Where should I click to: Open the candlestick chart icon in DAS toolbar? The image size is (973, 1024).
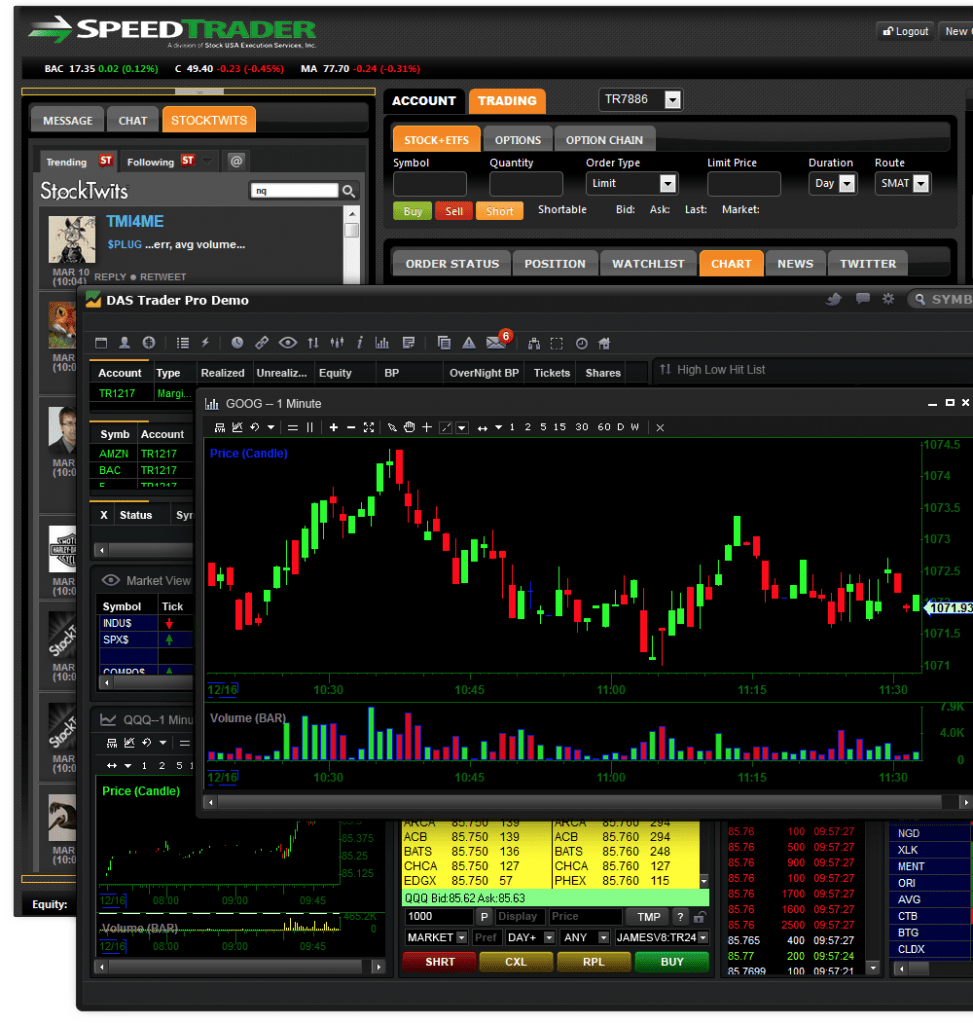click(337, 343)
